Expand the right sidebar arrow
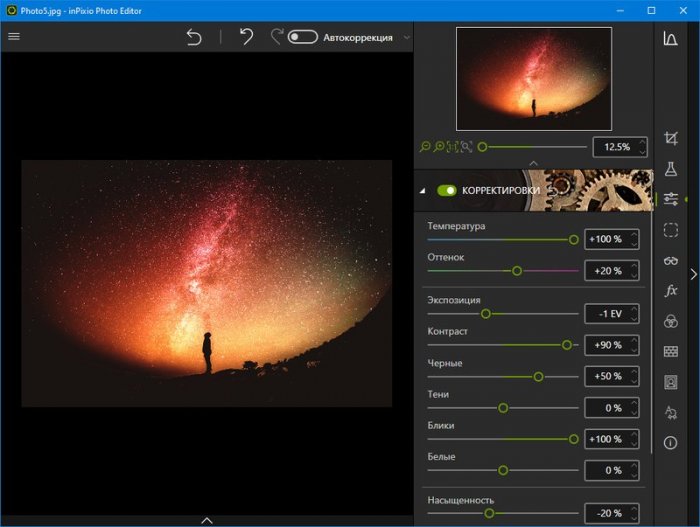 [x=693, y=274]
